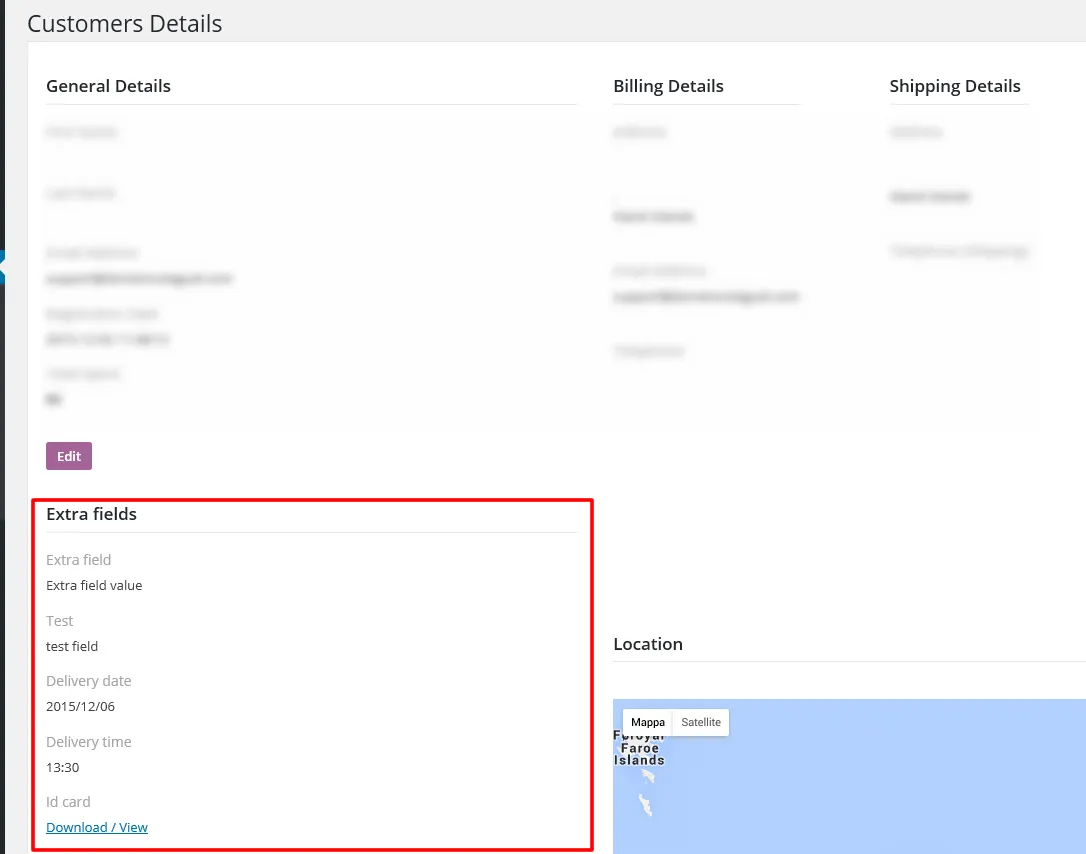Click the customer email link under General Details

click(139, 278)
